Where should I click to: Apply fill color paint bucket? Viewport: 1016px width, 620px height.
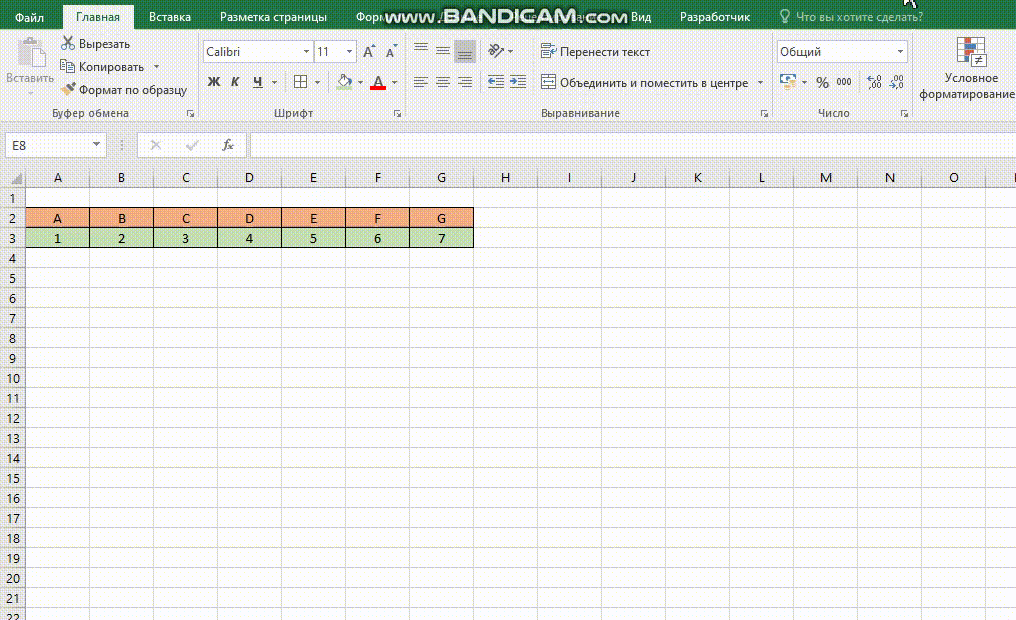coord(345,82)
